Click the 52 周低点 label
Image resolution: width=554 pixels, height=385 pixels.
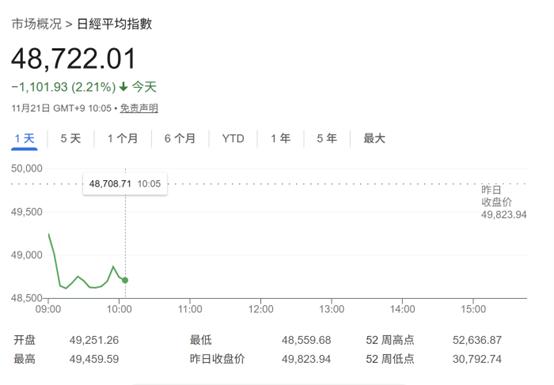click(x=390, y=359)
